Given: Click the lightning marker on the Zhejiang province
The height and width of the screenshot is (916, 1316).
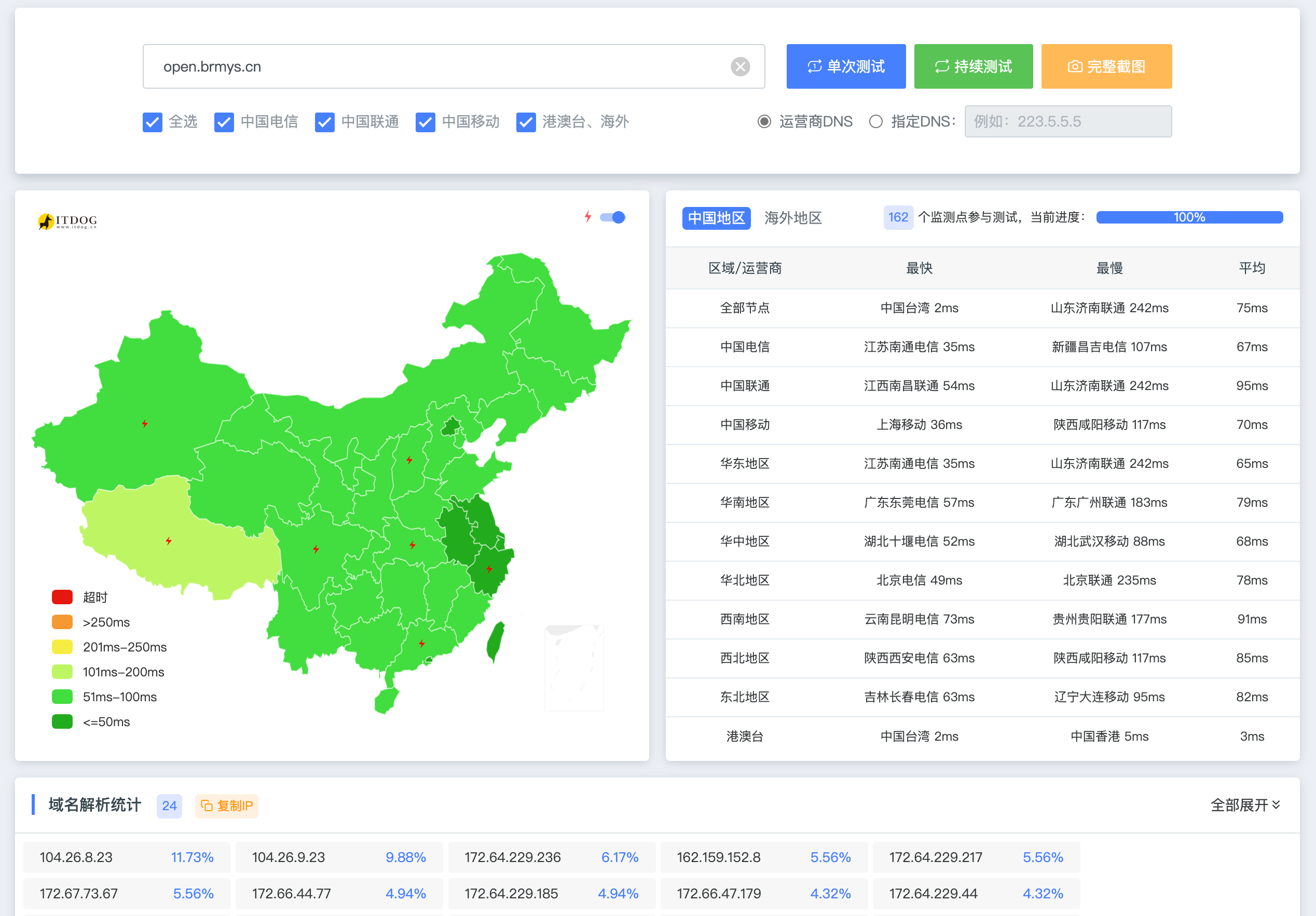Looking at the screenshot, I should click(489, 569).
